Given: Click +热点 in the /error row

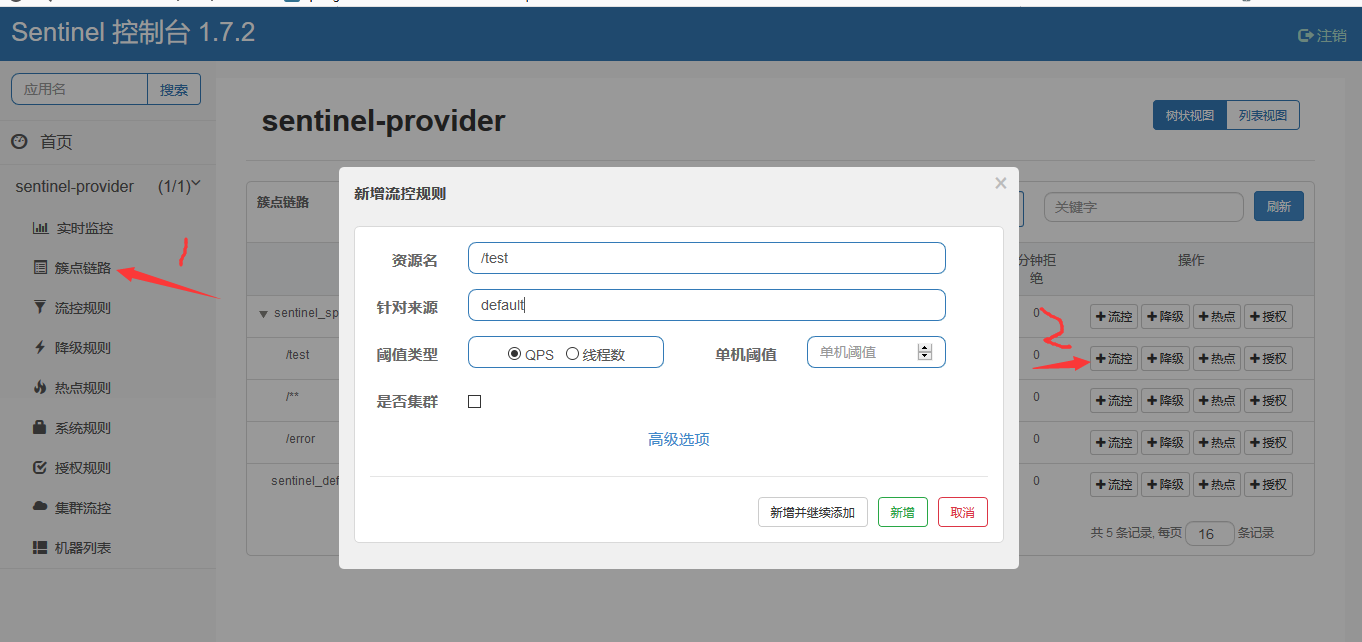Looking at the screenshot, I should click(1217, 443).
